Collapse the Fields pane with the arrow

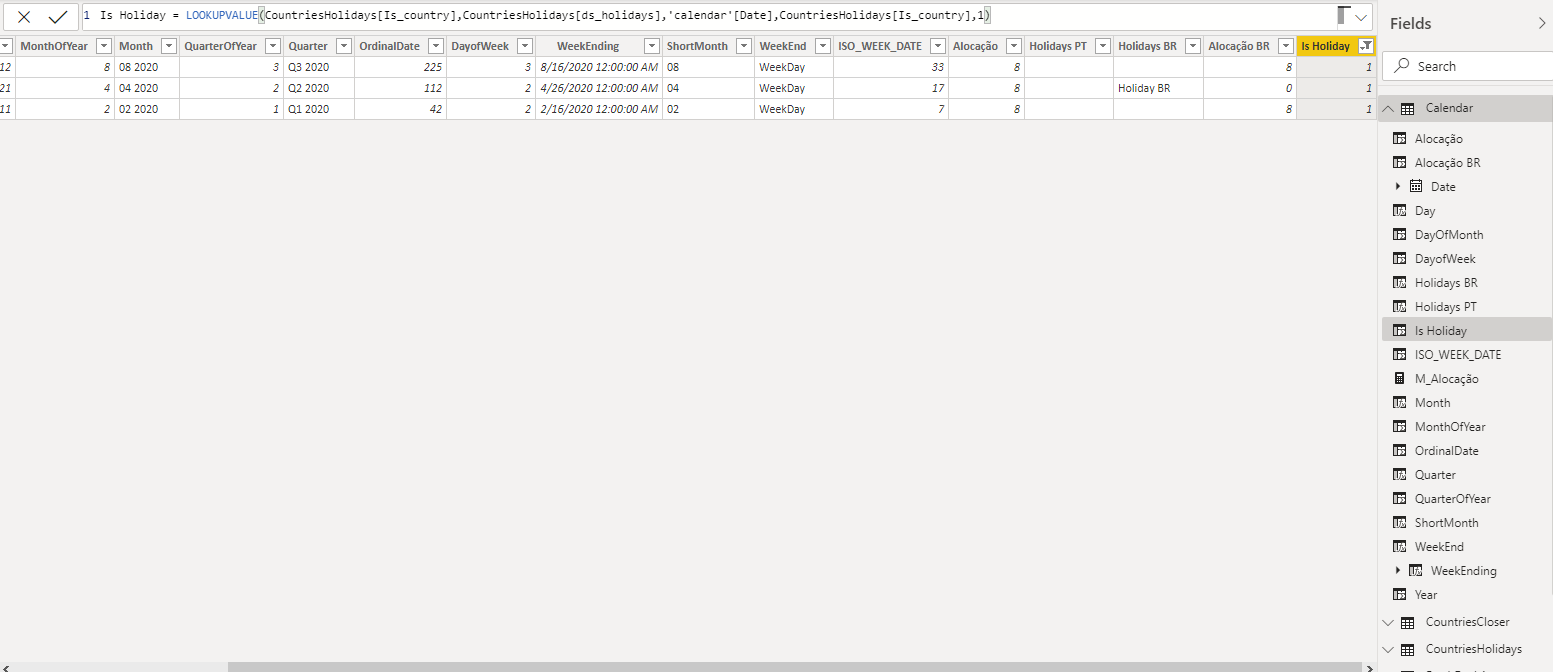coord(1541,23)
